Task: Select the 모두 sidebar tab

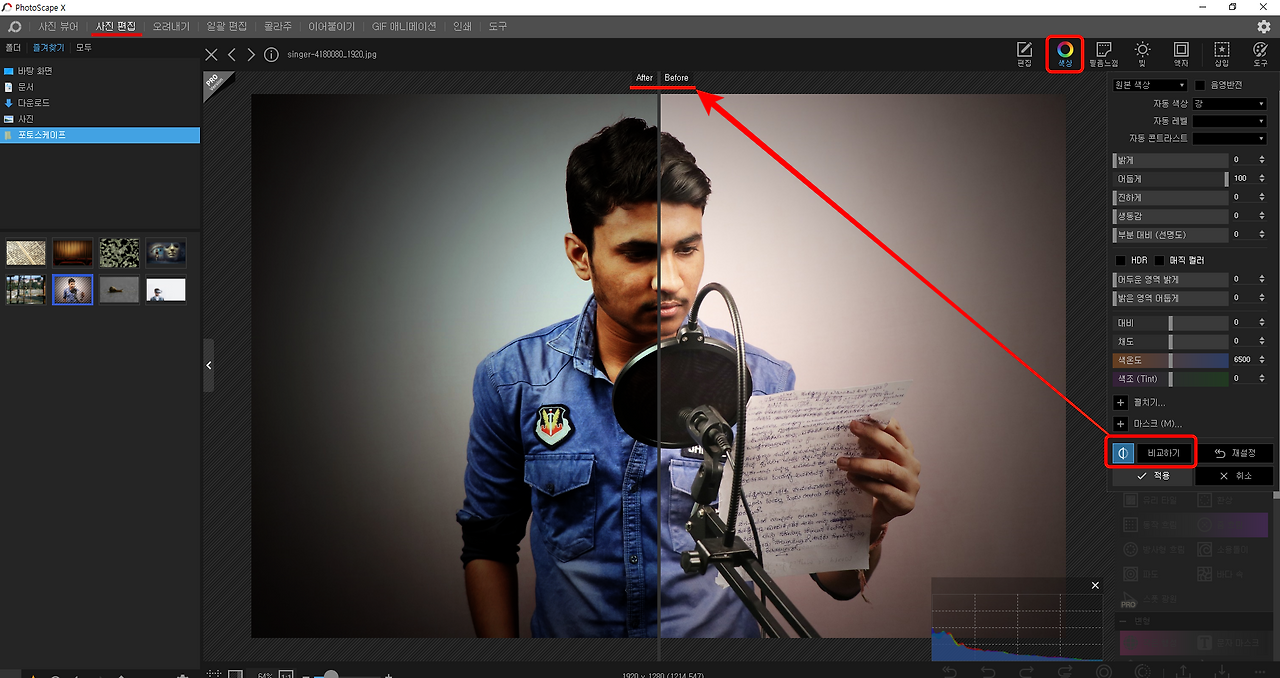Action: [84, 47]
